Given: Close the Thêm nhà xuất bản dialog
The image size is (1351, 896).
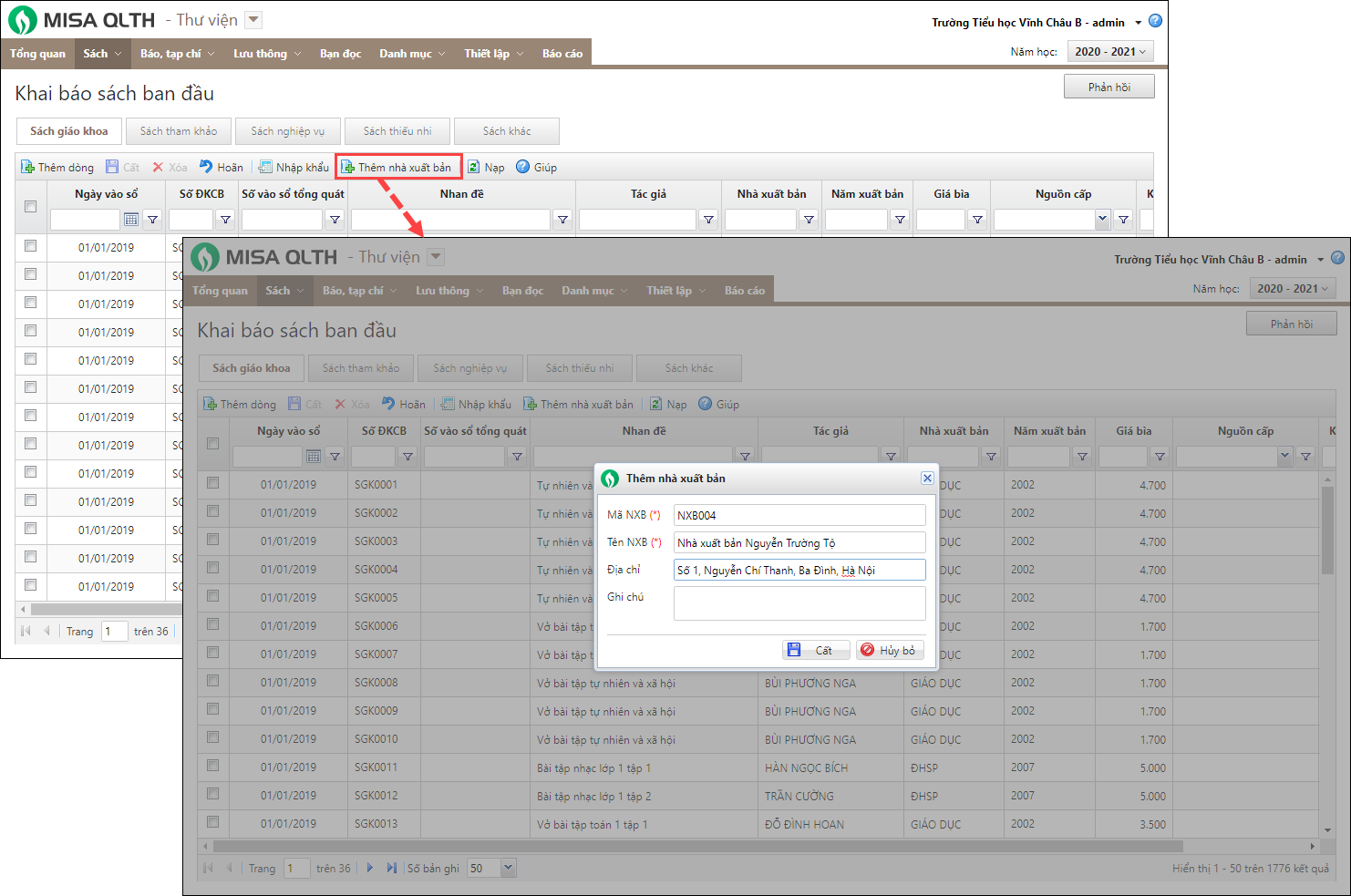Looking at the screenshot, I should click(x=927, y=478).
